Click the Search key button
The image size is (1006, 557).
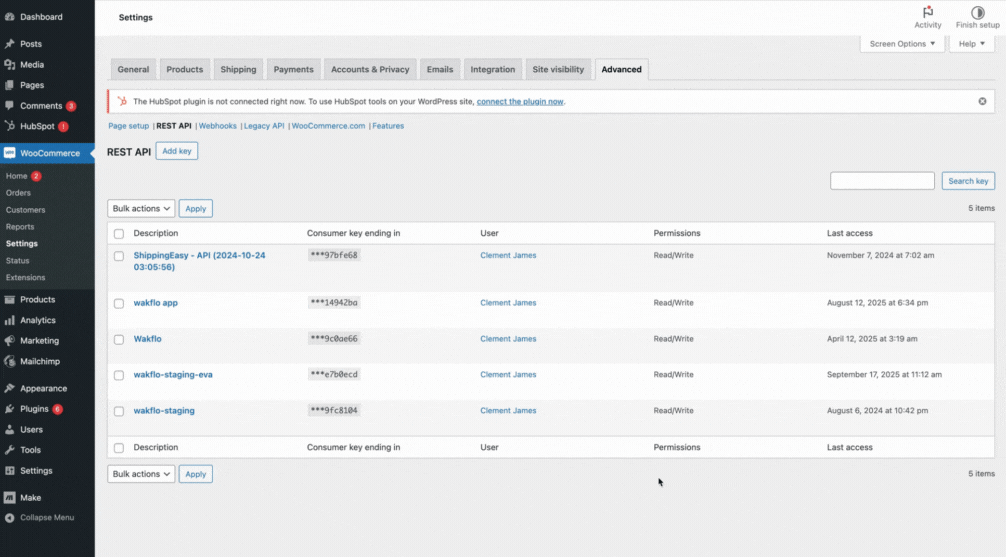click(968, 181)
